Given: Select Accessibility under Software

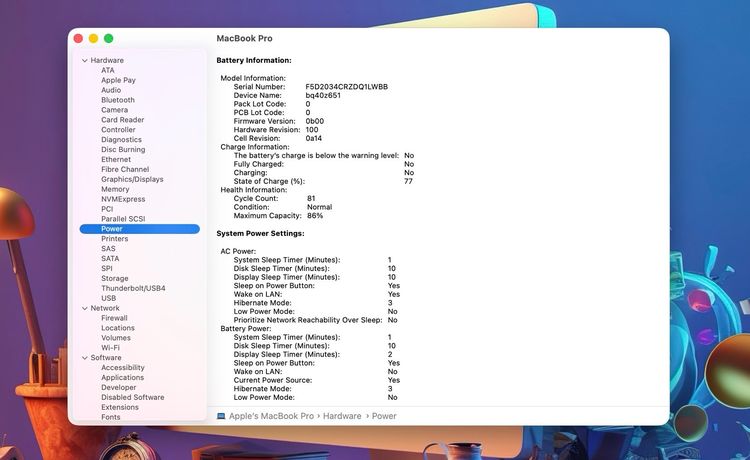Looking at the screenshot, I should tap(122, 368).
